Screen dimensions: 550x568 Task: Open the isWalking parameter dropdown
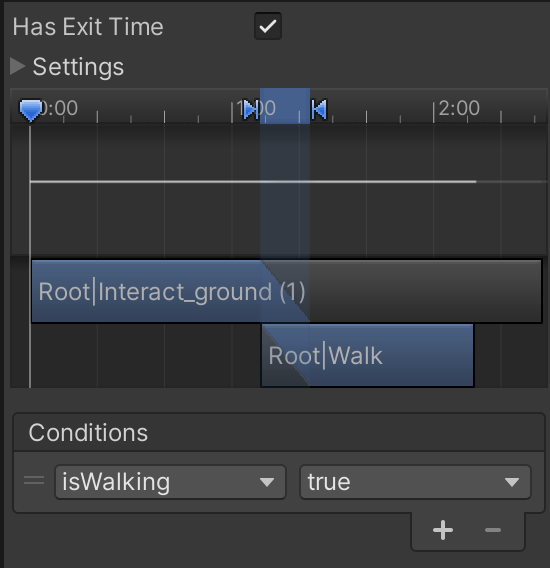[170, 482]
